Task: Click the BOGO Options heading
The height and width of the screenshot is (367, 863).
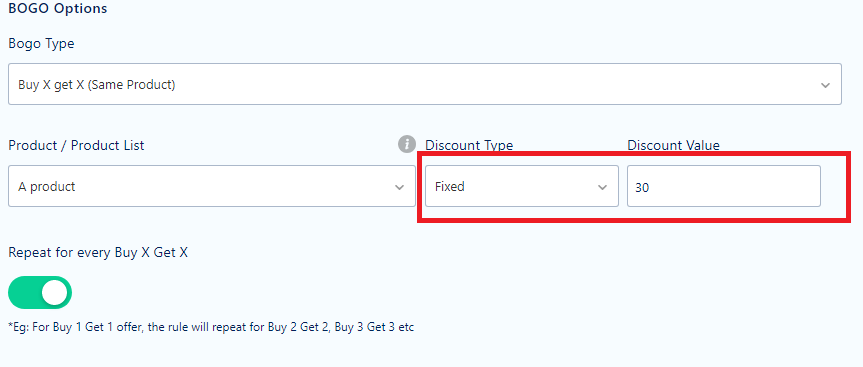Action: [x=58, y=9]
